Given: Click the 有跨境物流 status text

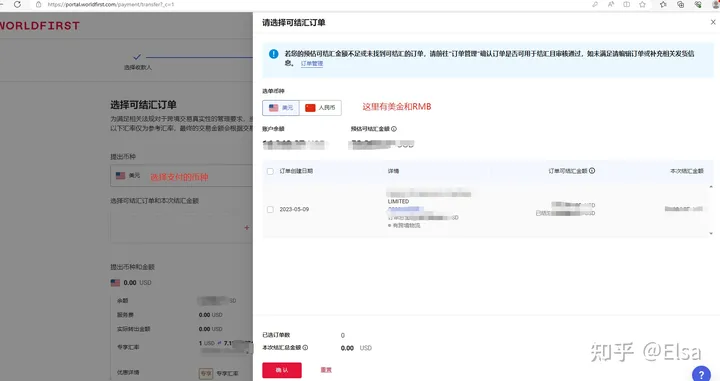Looking at the screenshot, I should point(406,225).
